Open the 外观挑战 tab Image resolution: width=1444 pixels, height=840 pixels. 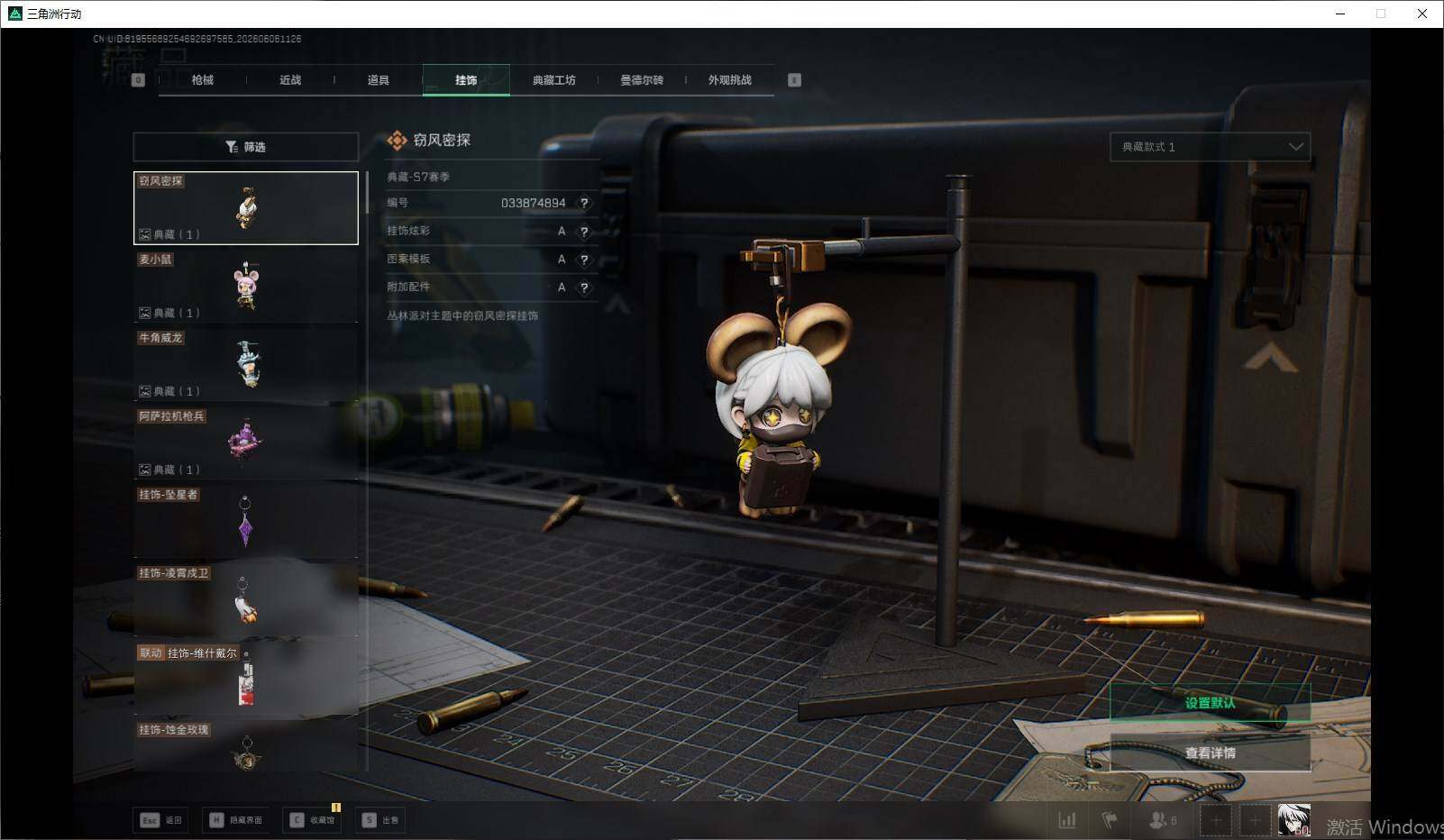pos(730,80)
